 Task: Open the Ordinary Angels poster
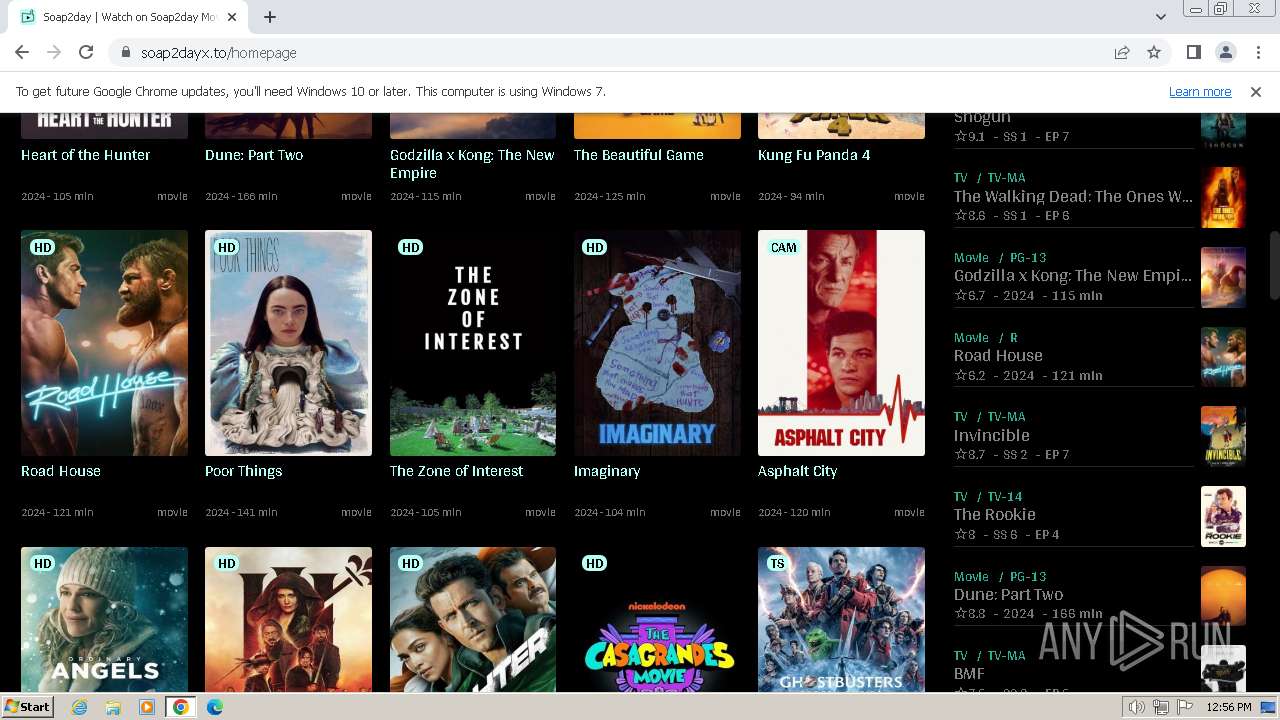104,619
